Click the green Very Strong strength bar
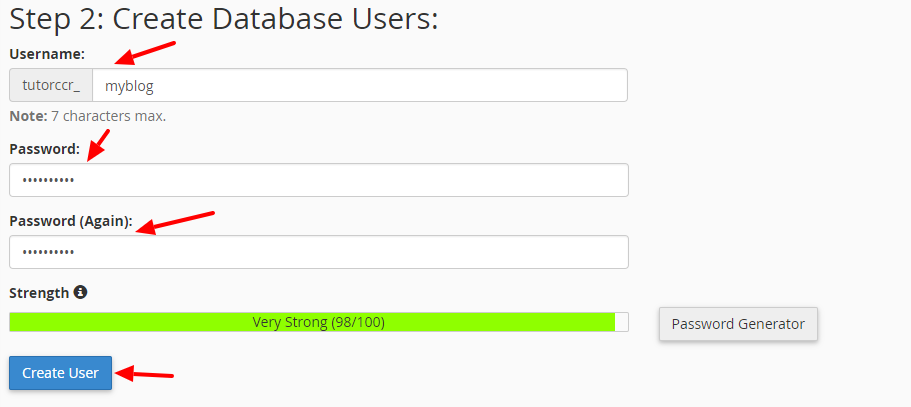 point(312,322)
